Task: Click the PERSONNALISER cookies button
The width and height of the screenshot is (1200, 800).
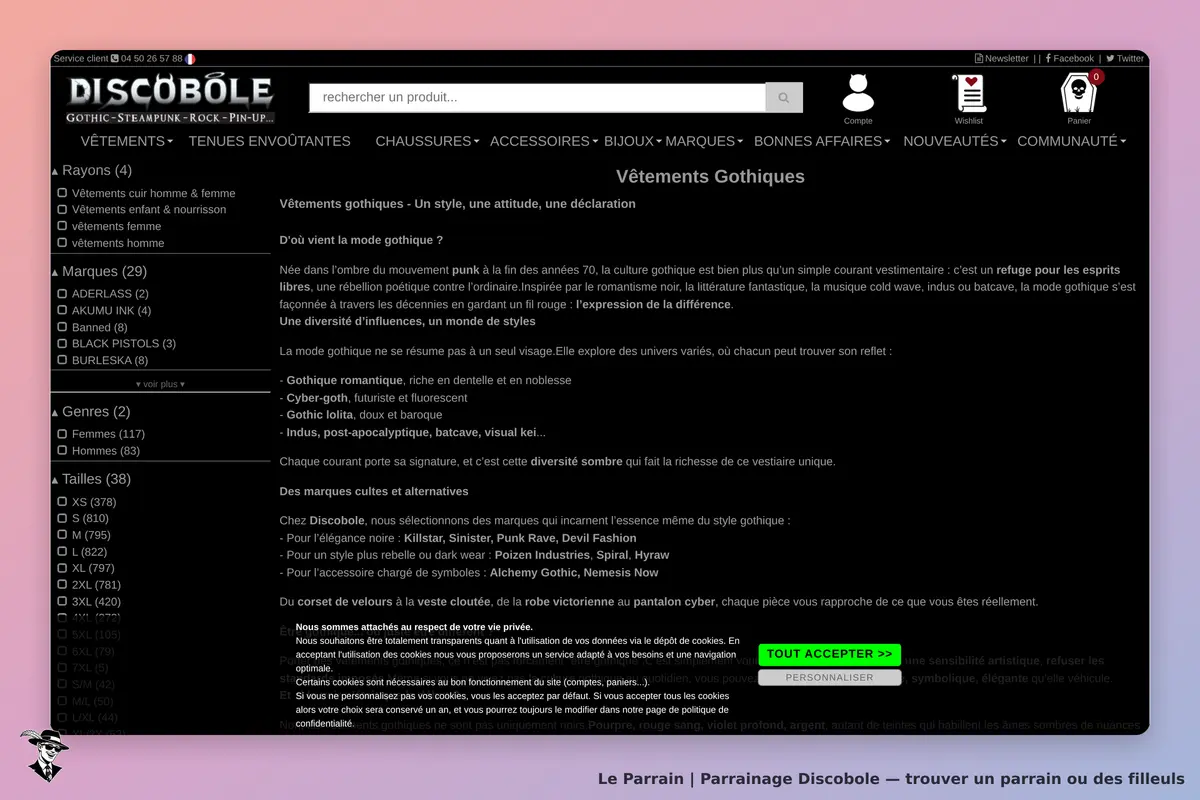Action: (829, 677)
